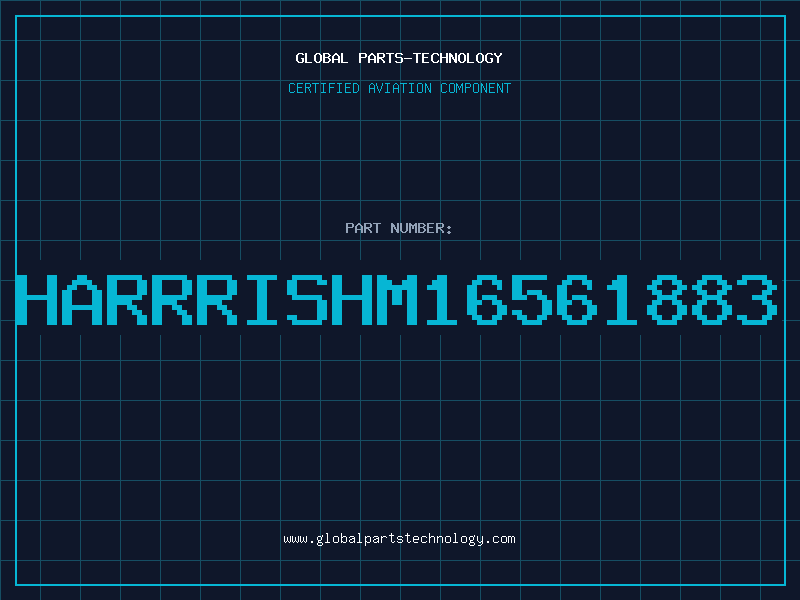Viewport: 800px width, 600px height.
Task: Select the final digit 3 of the part number
Action: pos(756,299)
